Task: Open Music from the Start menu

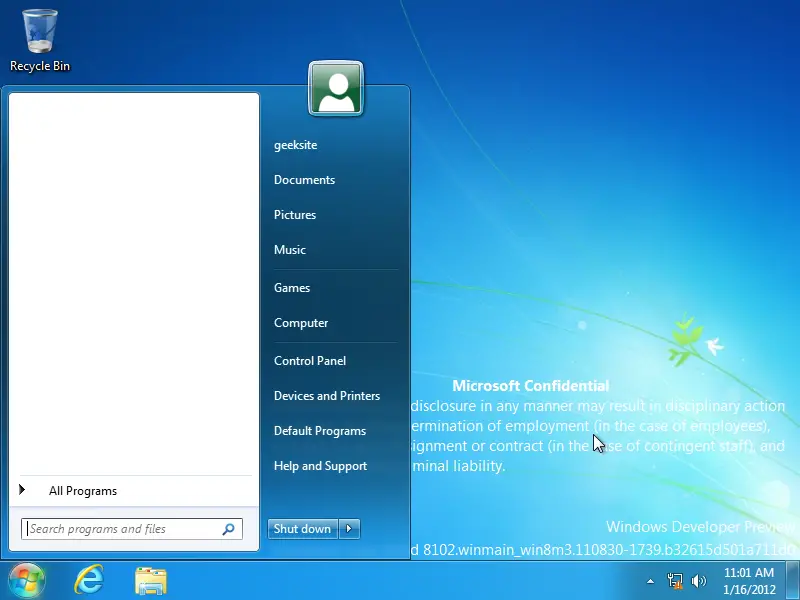Action: [x=290, y=249]
